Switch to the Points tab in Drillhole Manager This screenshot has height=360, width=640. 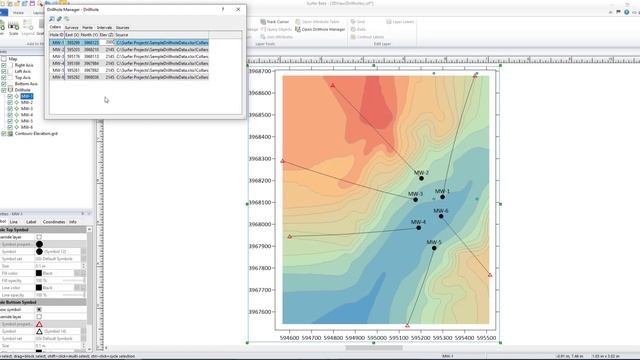pos(87,27)
